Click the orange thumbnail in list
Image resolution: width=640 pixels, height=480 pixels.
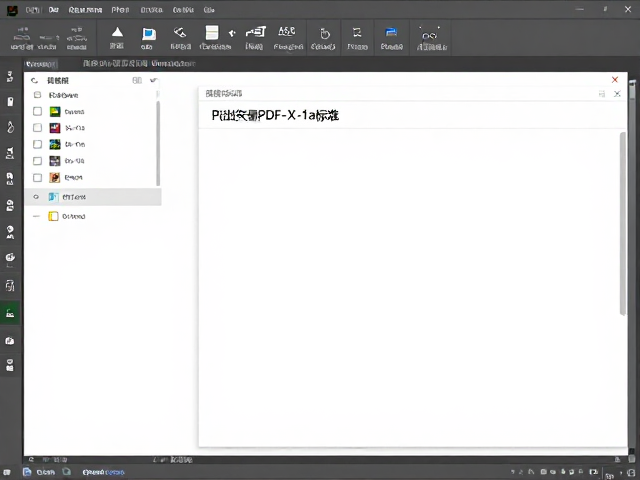tap(55, 178)
